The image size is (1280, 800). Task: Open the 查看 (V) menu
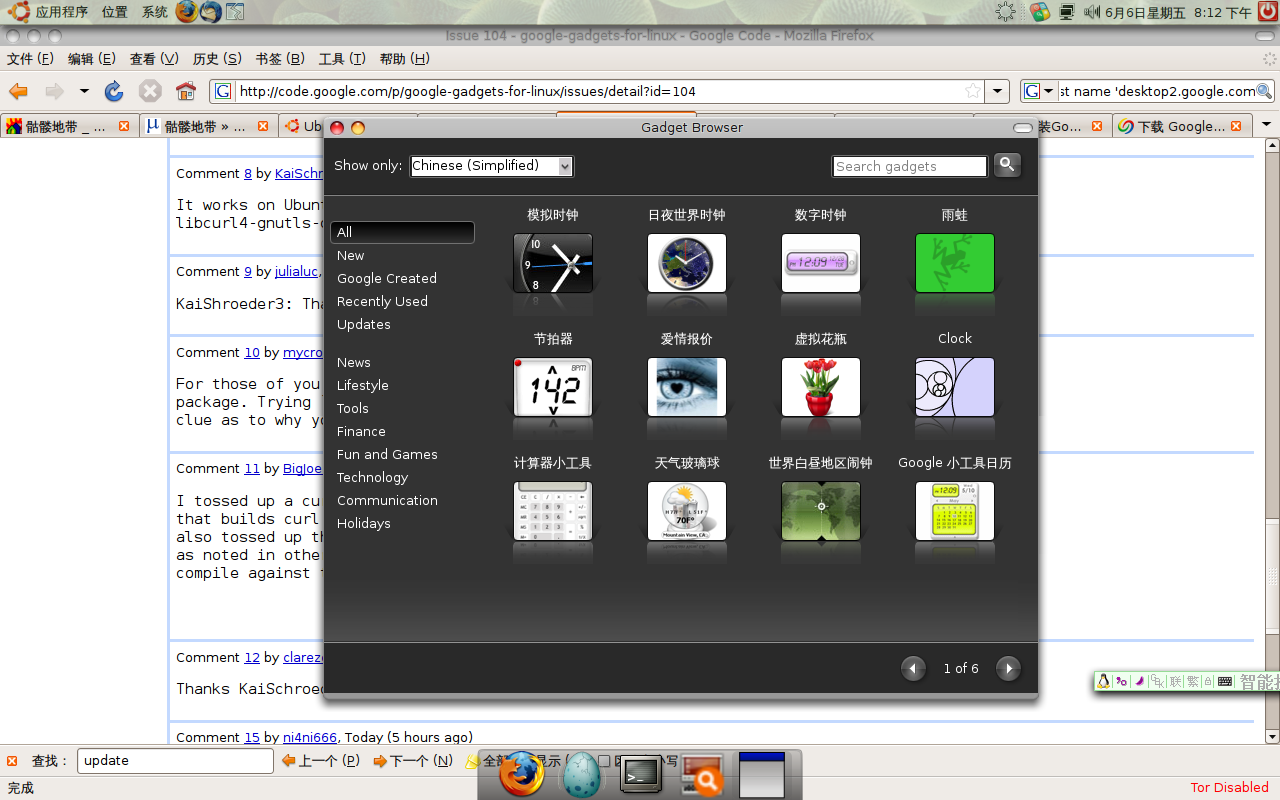pos(154,59)
